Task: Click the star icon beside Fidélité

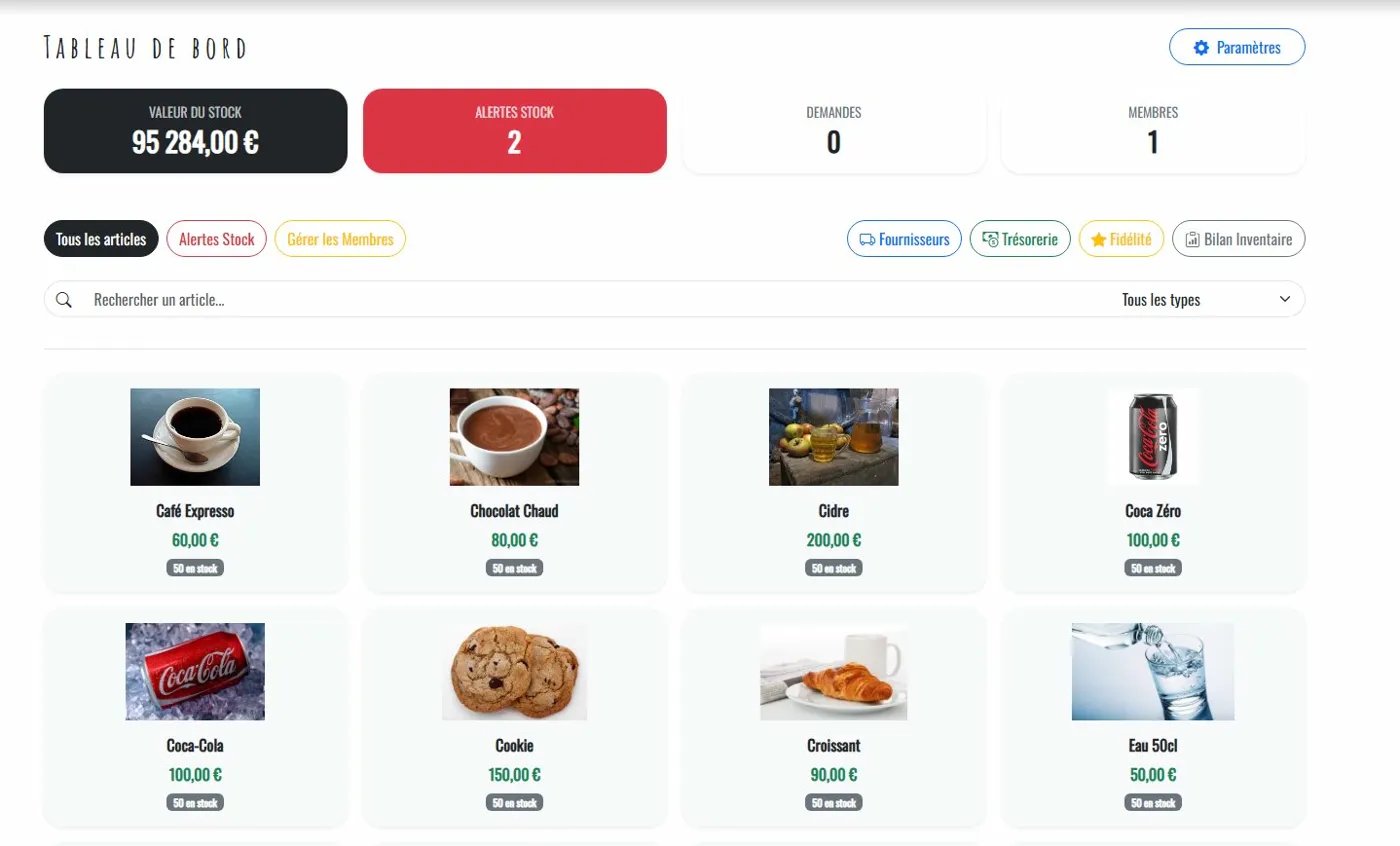Action: (1098, 240)
